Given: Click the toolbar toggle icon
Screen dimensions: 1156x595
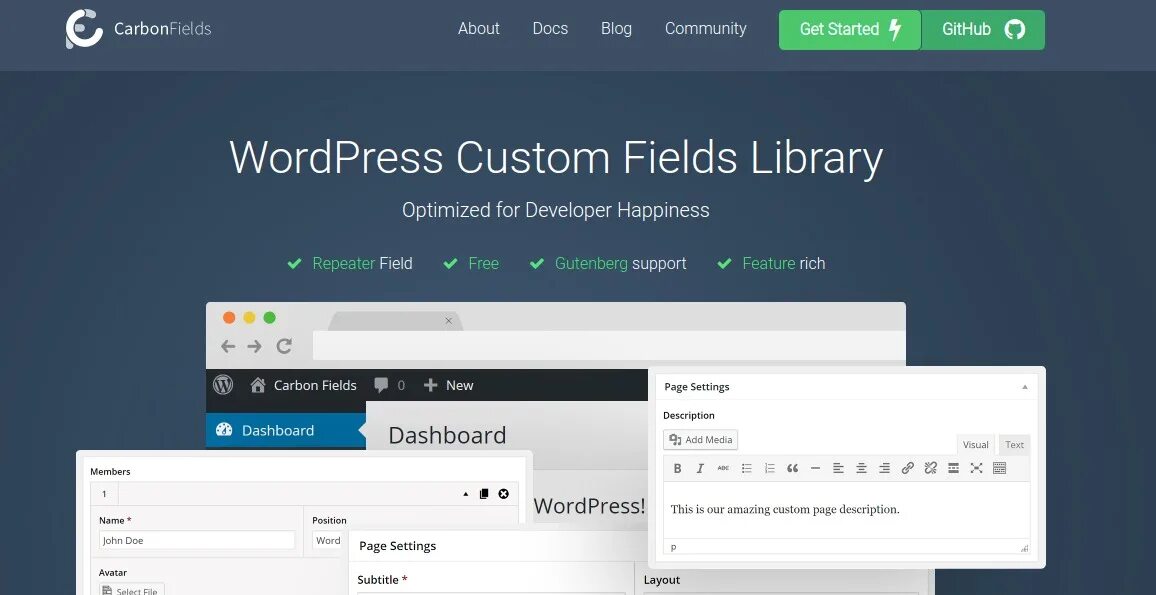Looking at the screenshot, I should (1000, 468).
